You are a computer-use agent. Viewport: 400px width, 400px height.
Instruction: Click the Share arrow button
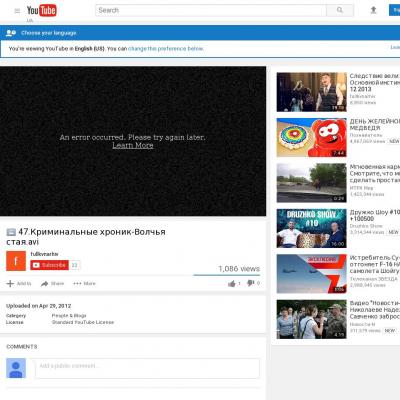(x=52, y=284)
